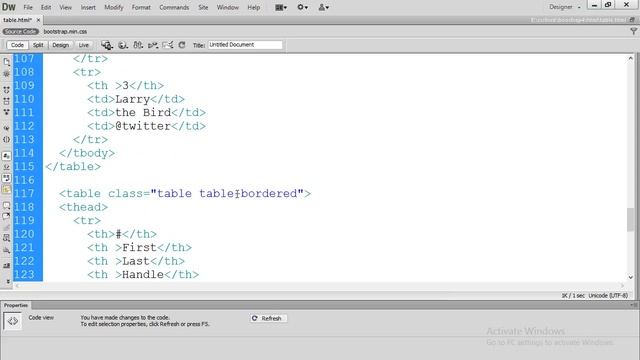The width and height of the screenshot is (640, 360).
Task: Open recent snippets icon
Action: (7, 238)
